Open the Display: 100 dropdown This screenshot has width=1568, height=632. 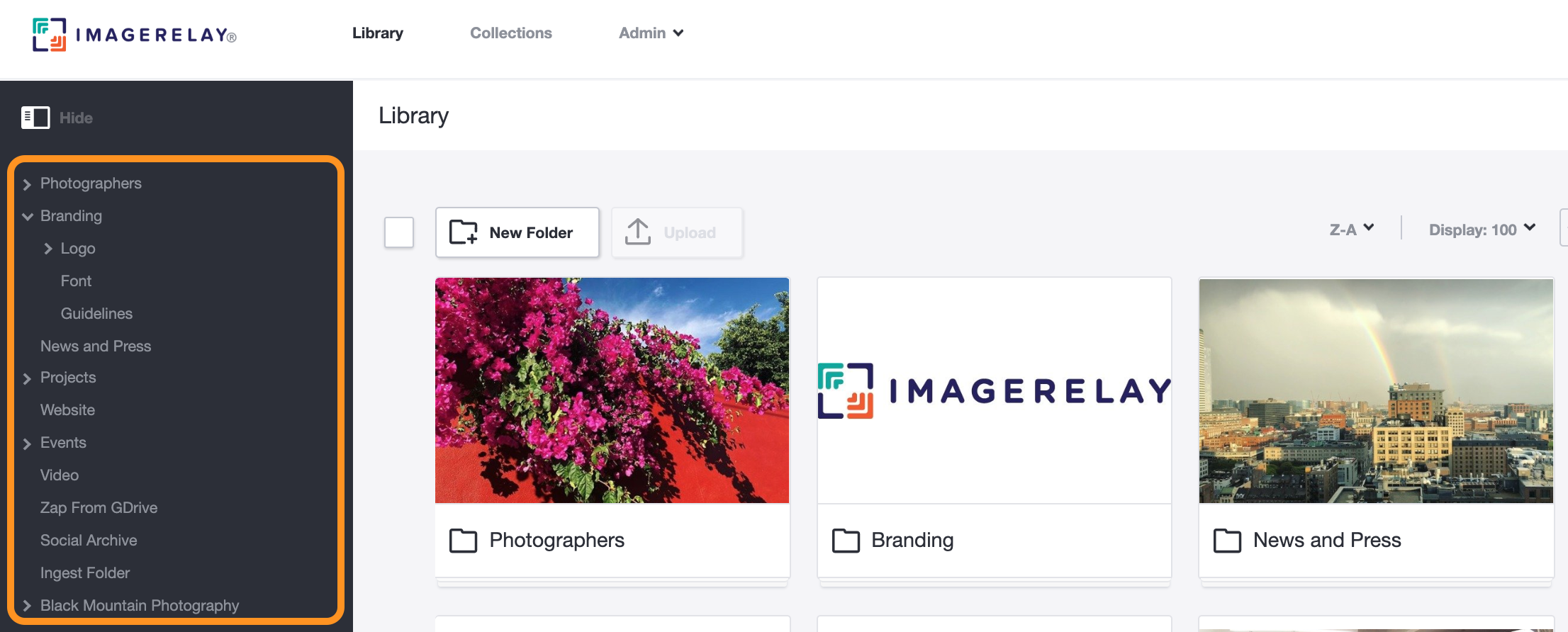[1482, 230]
